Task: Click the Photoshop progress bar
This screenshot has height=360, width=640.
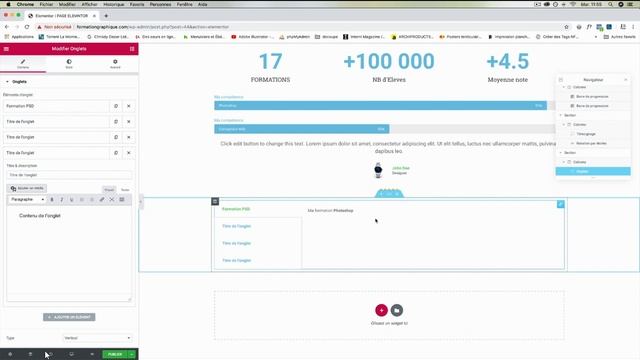Action: [380, 106]
